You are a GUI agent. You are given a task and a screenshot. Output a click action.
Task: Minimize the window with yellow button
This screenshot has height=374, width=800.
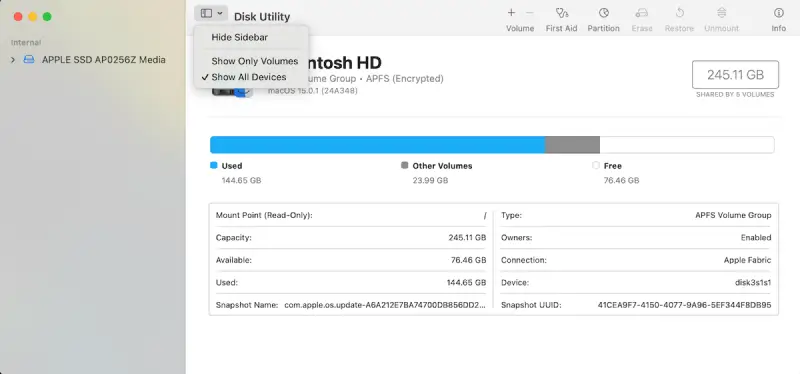(x=33, y=17)
